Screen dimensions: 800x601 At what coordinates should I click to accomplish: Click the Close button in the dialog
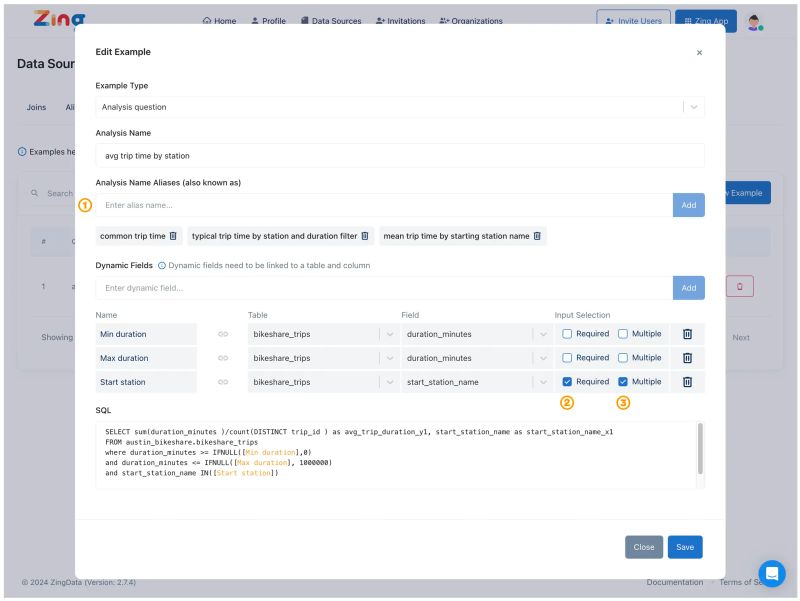[643, 547]
